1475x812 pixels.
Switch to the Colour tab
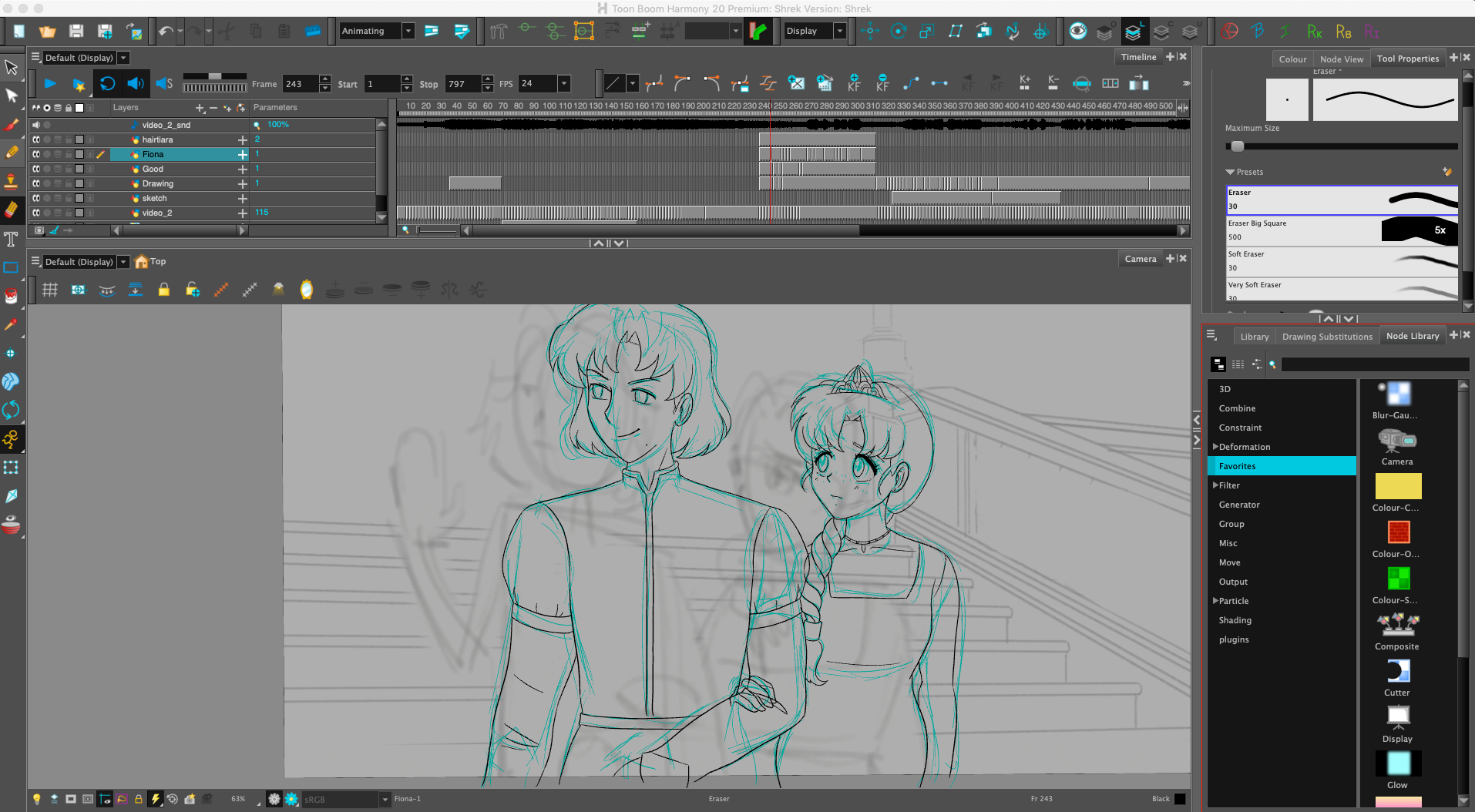tap(1292, 59)
